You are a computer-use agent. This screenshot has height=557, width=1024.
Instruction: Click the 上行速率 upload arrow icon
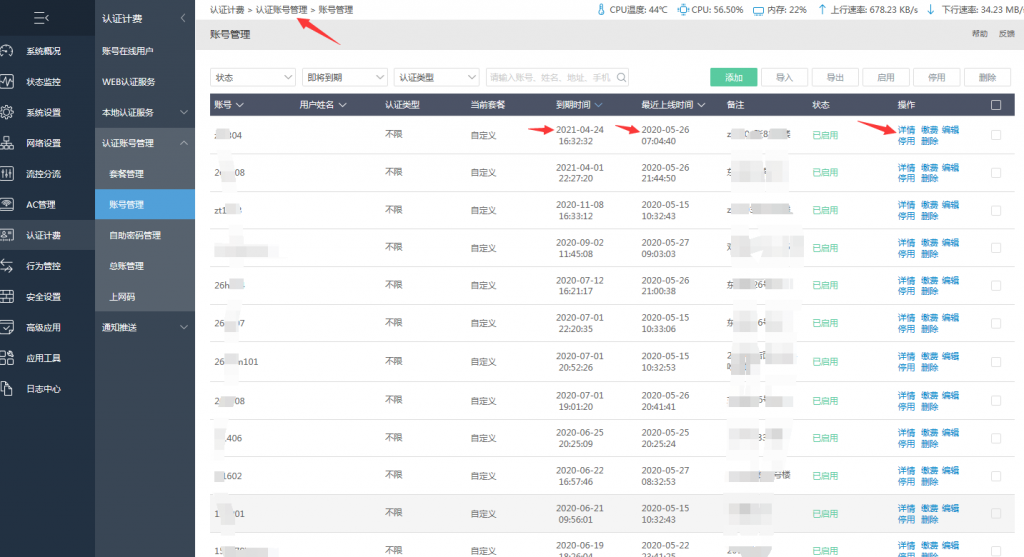tap(822, 10)
